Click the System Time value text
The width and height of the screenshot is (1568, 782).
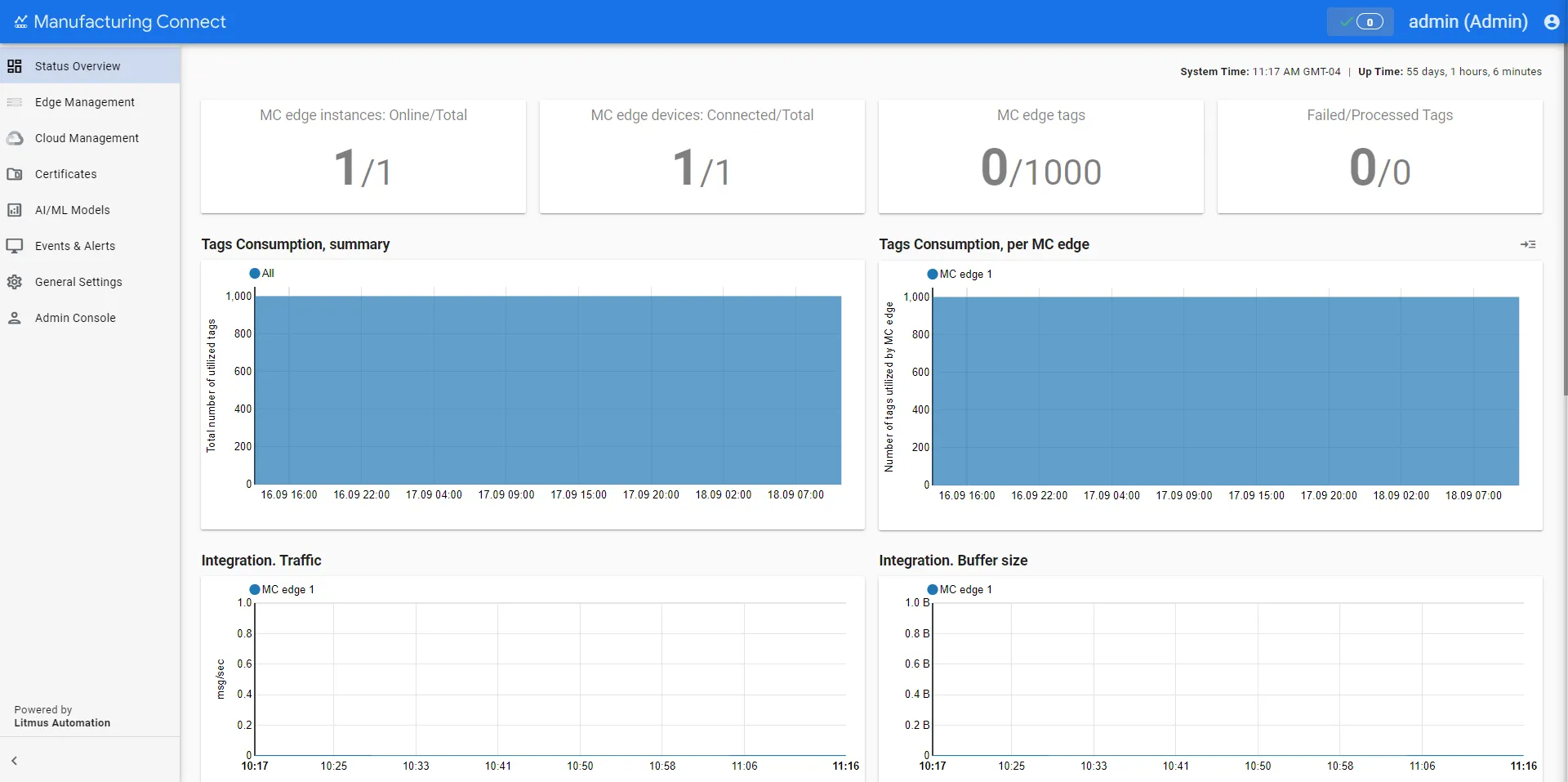[x=1297, y=72]
